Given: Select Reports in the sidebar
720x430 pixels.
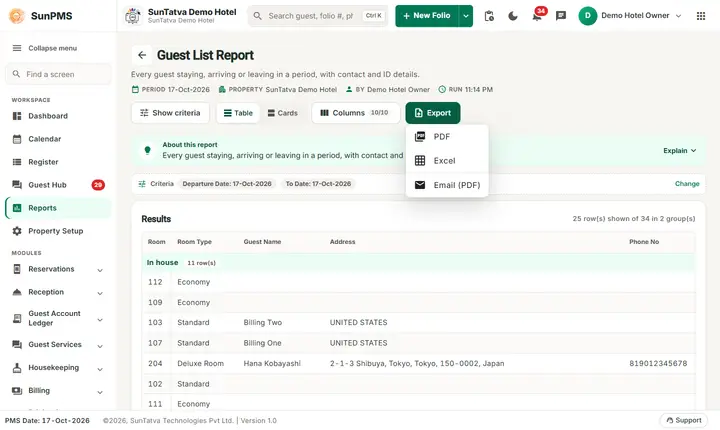Looking at the screenshot, I should click(x=58, y=208).
